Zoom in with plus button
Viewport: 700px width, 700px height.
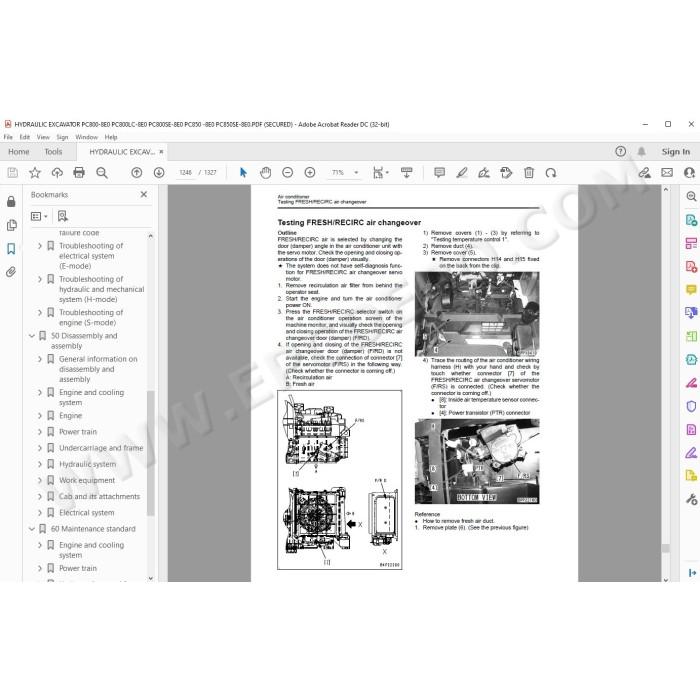(x=310, y=172)
